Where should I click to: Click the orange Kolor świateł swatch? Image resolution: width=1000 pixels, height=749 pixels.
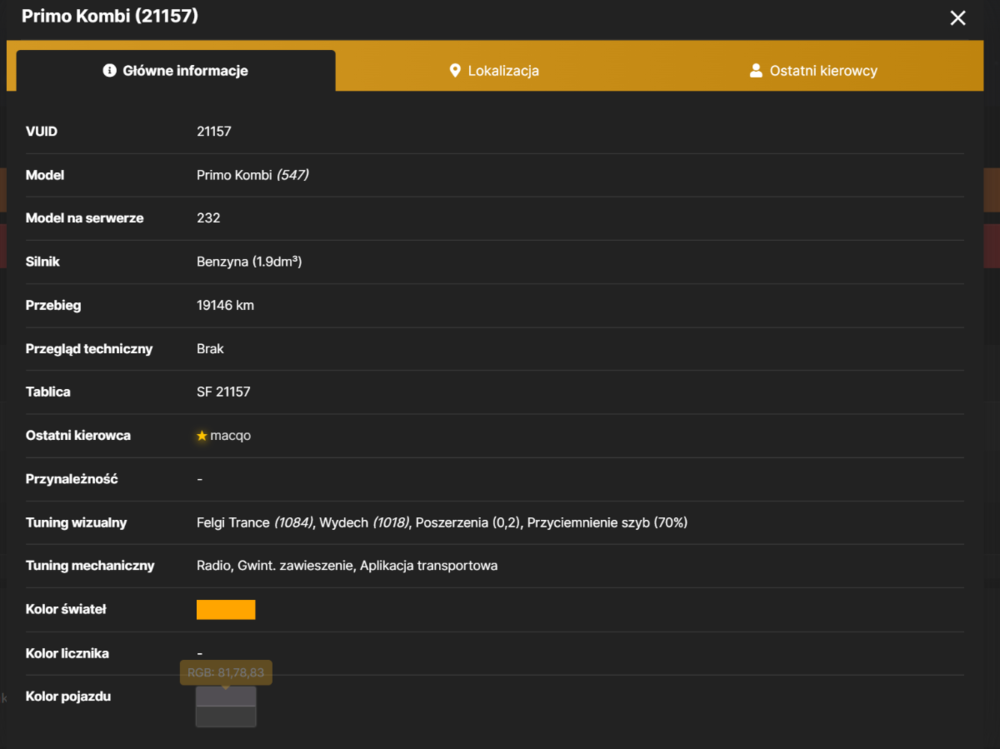[x=226, y=609]
